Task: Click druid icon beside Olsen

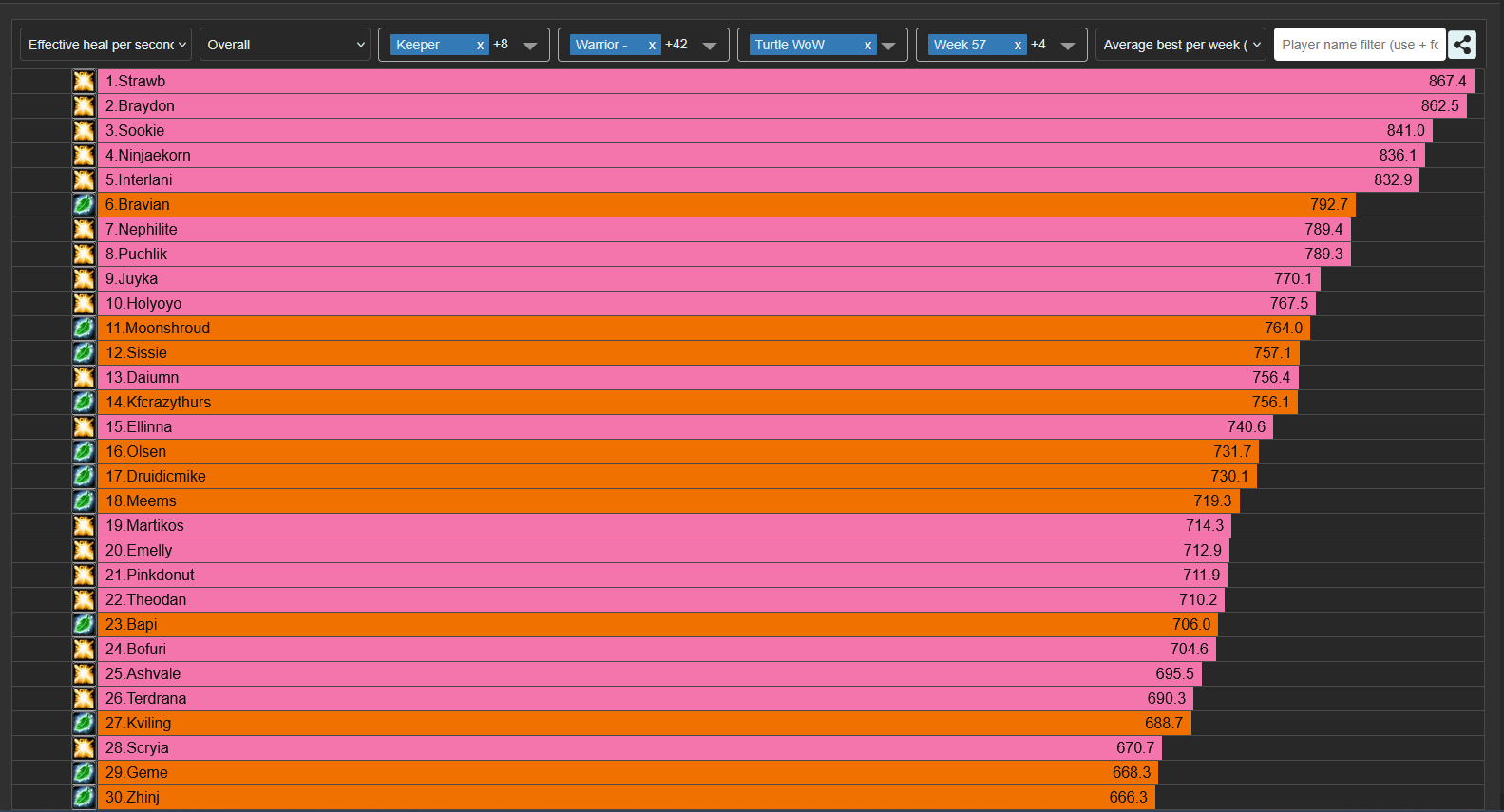Action: [x=84, y=452]
